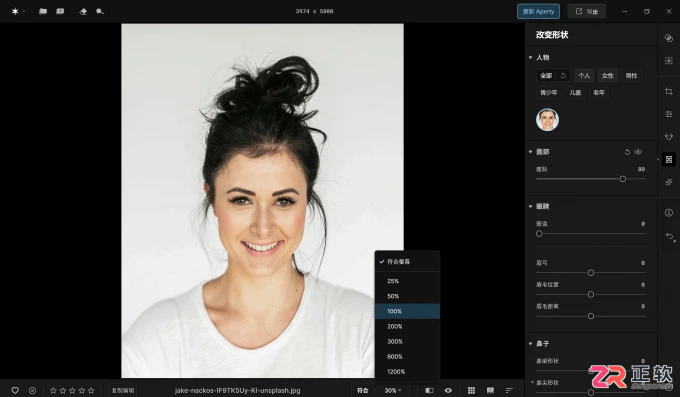680x397 pixels.
Task: Click the magnifier search icon in top toolbar
Action: coord(100,11)
